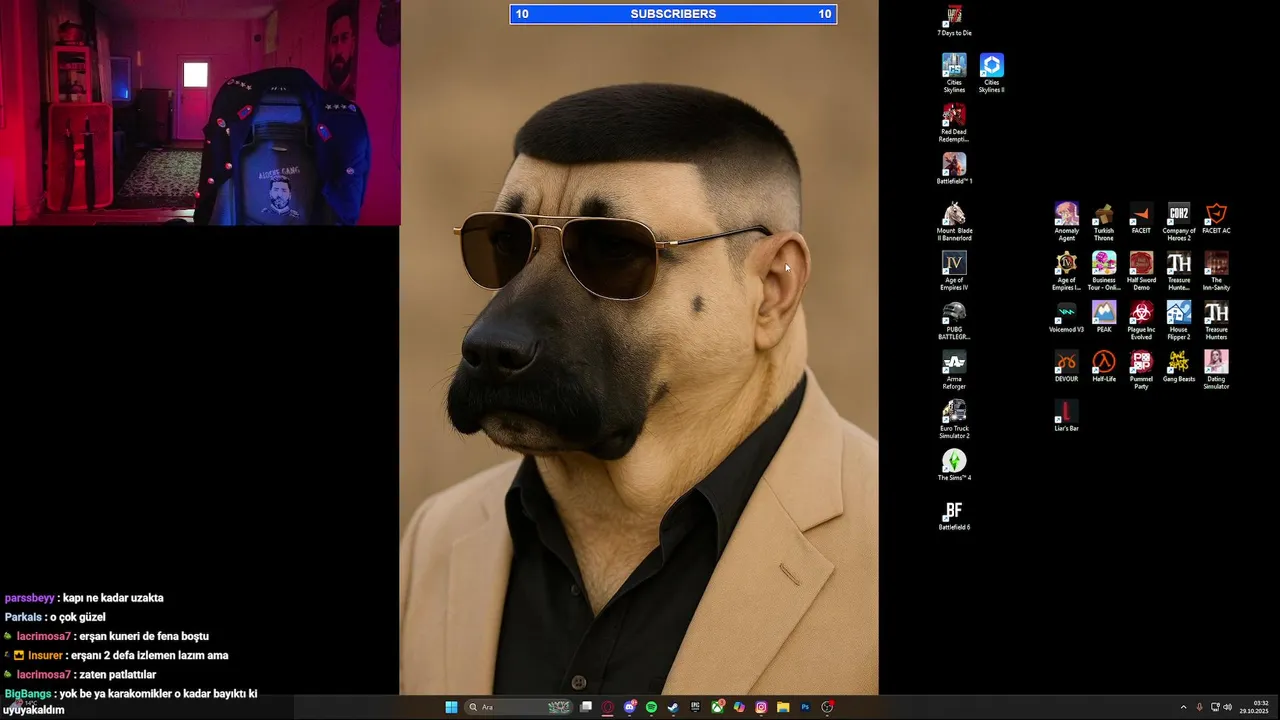Open the PEAK game icon

[1103, 316]
